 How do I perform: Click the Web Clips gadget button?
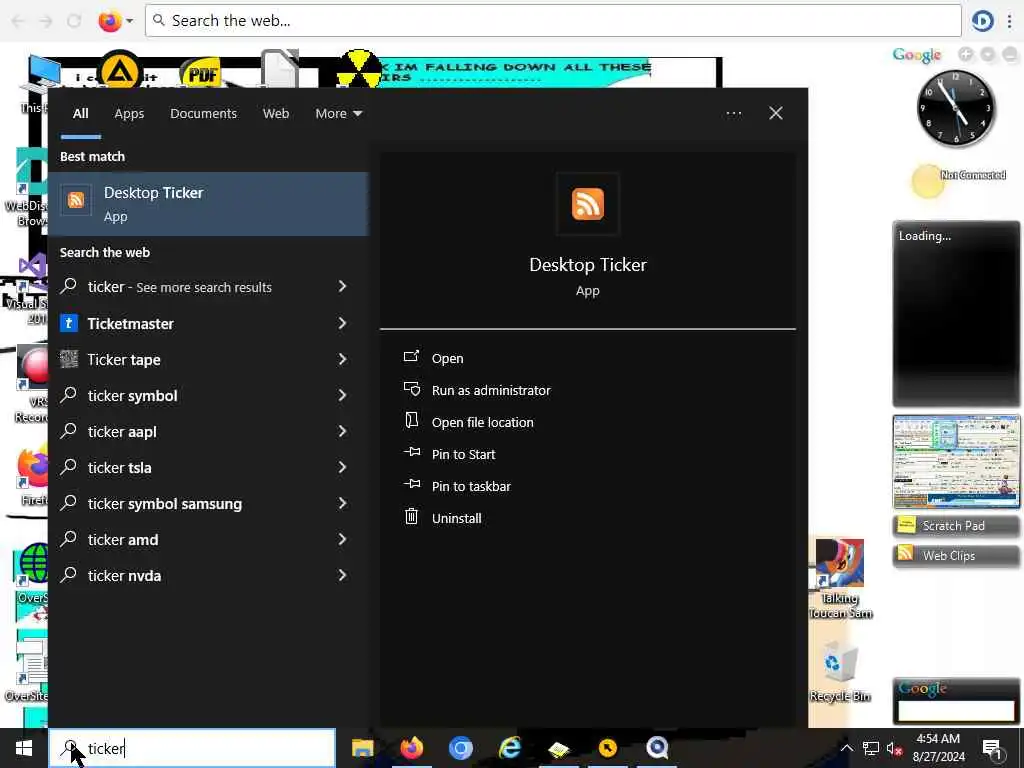pyautogui.click(x=955, y=555)
